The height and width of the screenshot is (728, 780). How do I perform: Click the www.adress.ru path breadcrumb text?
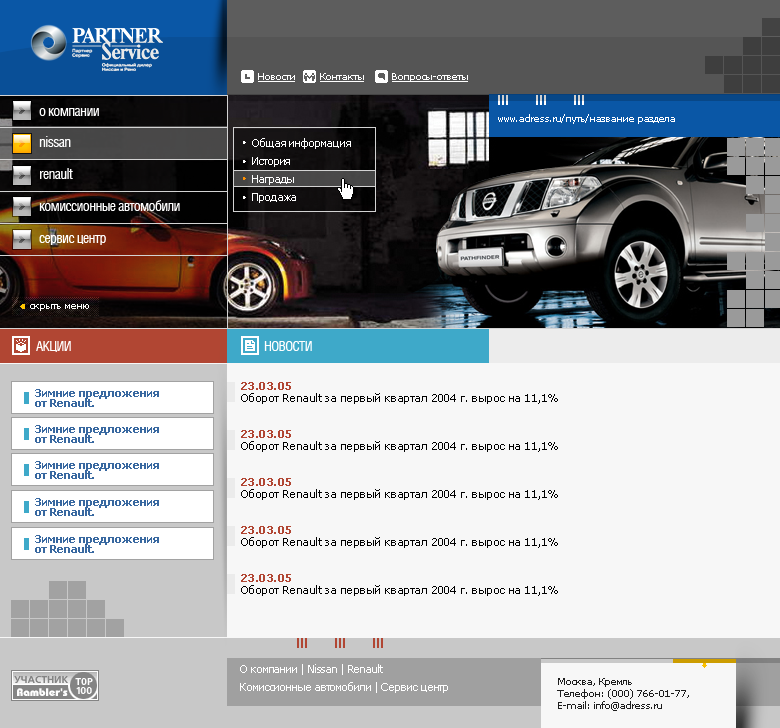click(x=586, y=118)
